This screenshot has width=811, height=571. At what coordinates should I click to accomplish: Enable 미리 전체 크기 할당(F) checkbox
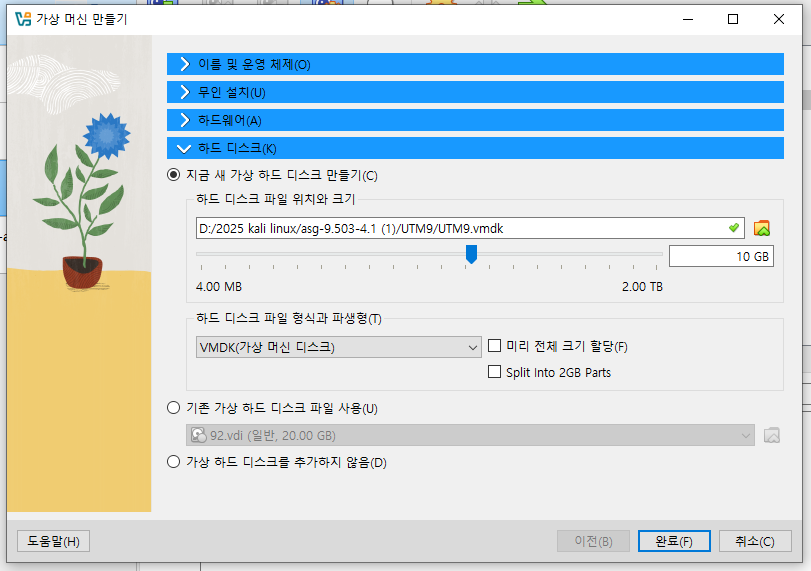pyautogui.click(x=494, y=345)
